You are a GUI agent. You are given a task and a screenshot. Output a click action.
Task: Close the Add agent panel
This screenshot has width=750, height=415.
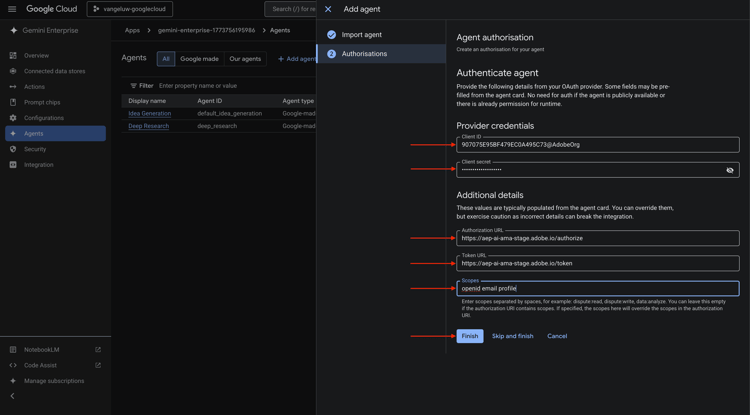328,9
